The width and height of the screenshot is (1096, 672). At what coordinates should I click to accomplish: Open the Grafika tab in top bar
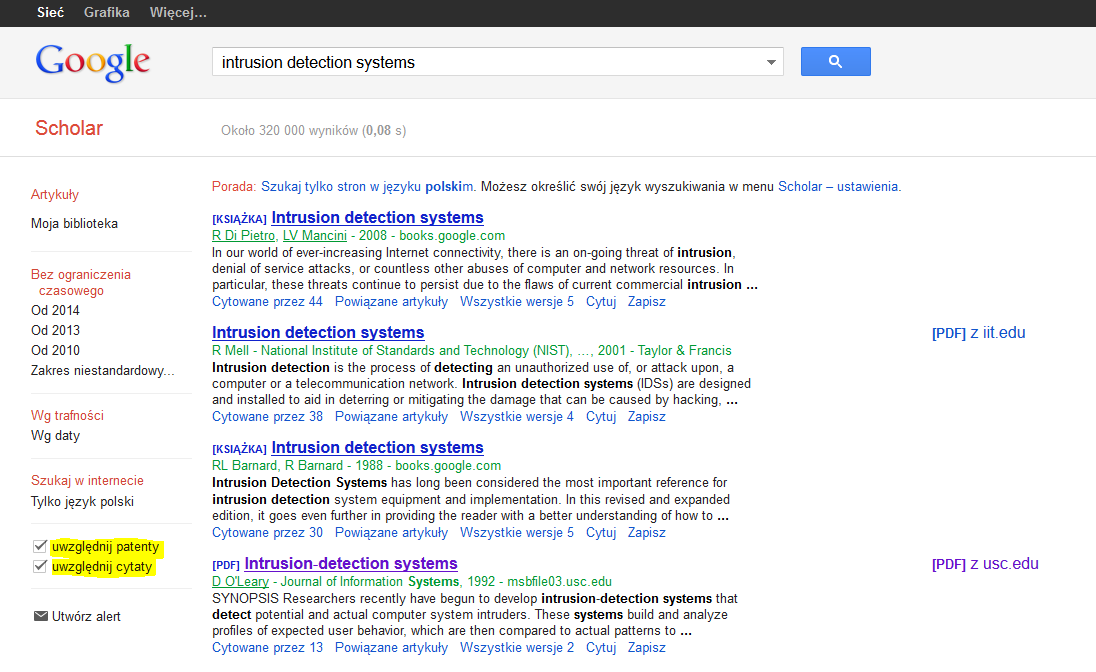click(106, 13)
